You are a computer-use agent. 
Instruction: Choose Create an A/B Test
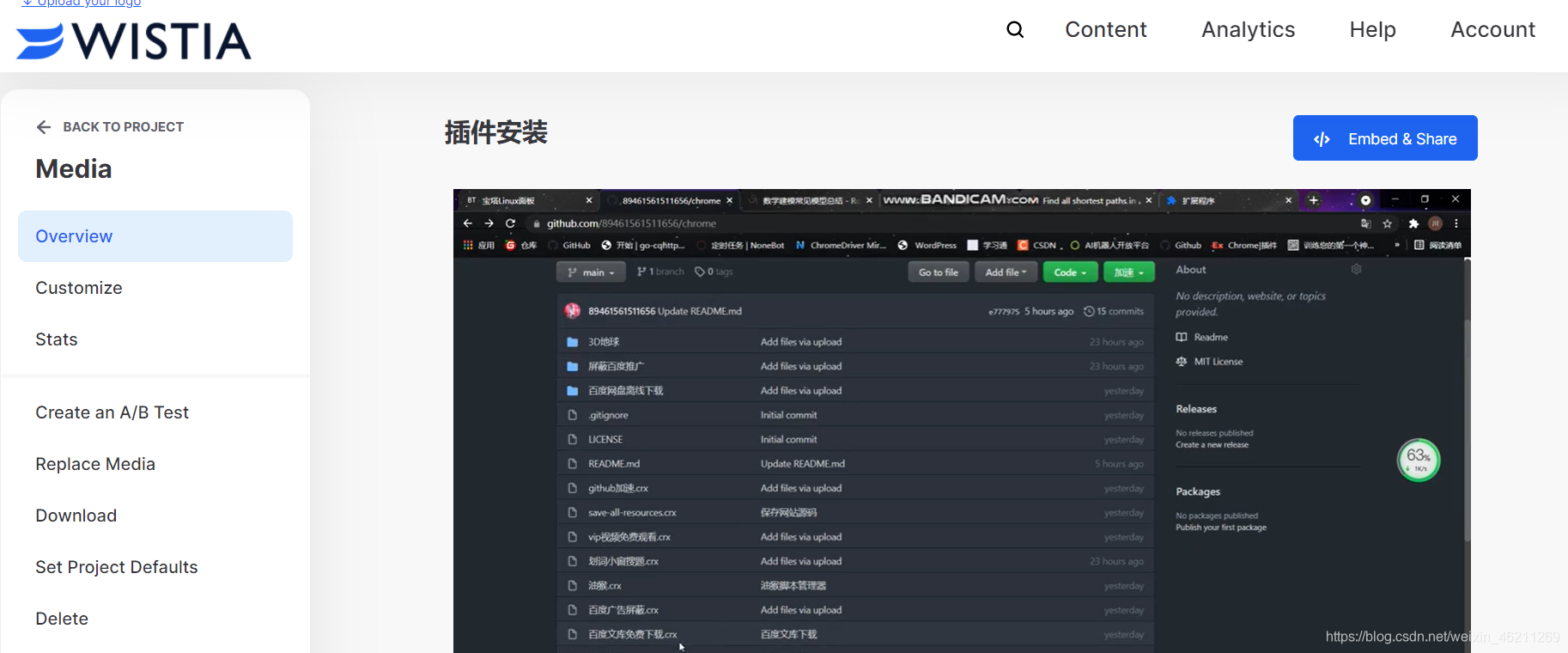click(x=112, y=412)
